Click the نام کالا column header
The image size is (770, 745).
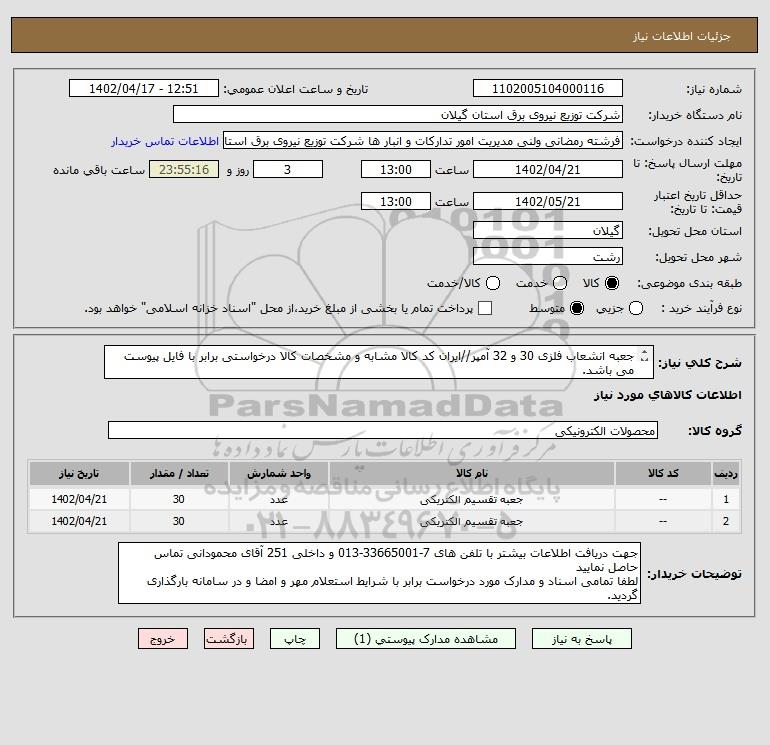point(471,473)
